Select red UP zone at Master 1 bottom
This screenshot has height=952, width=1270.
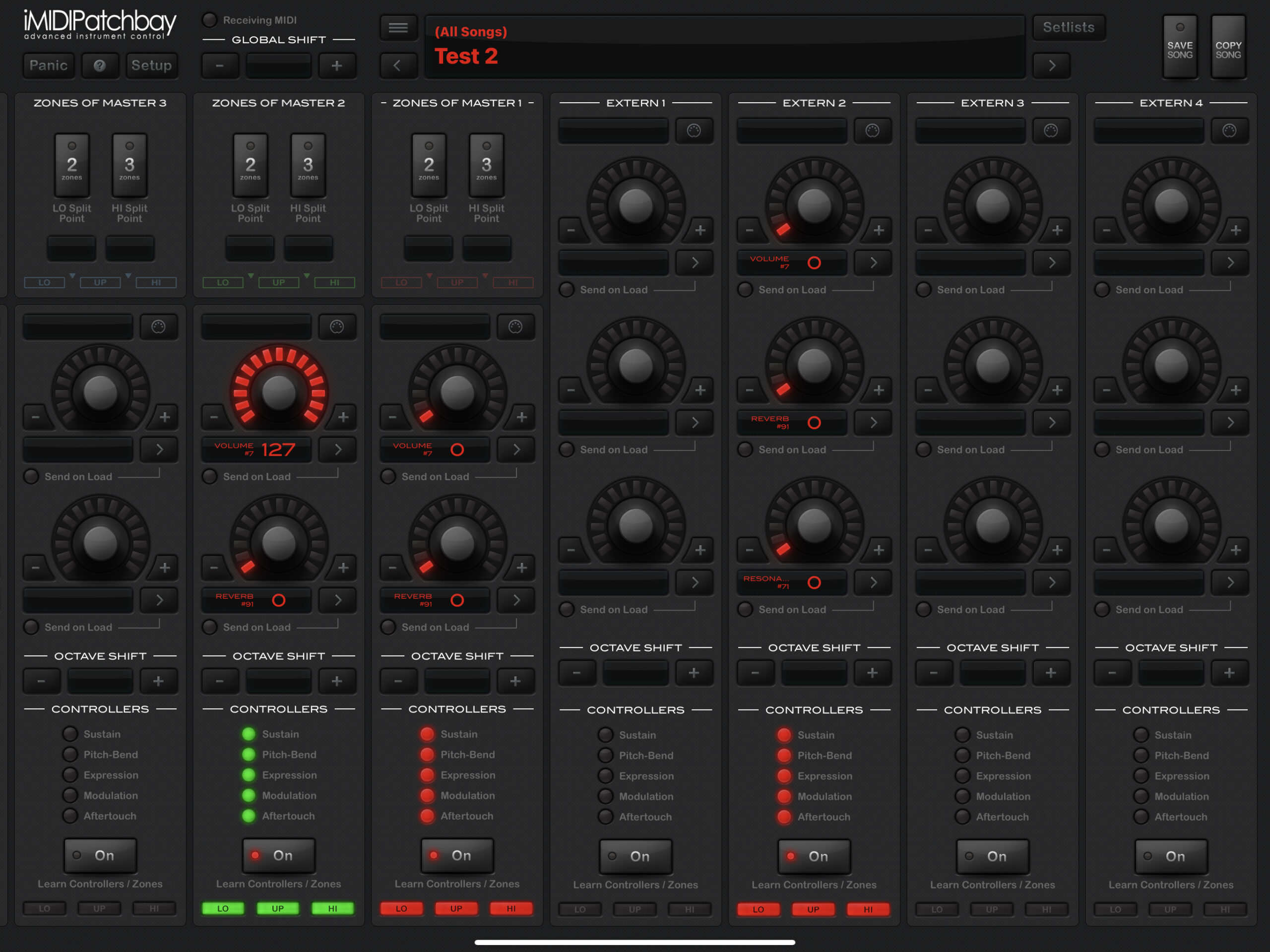(x=456, y=908)
